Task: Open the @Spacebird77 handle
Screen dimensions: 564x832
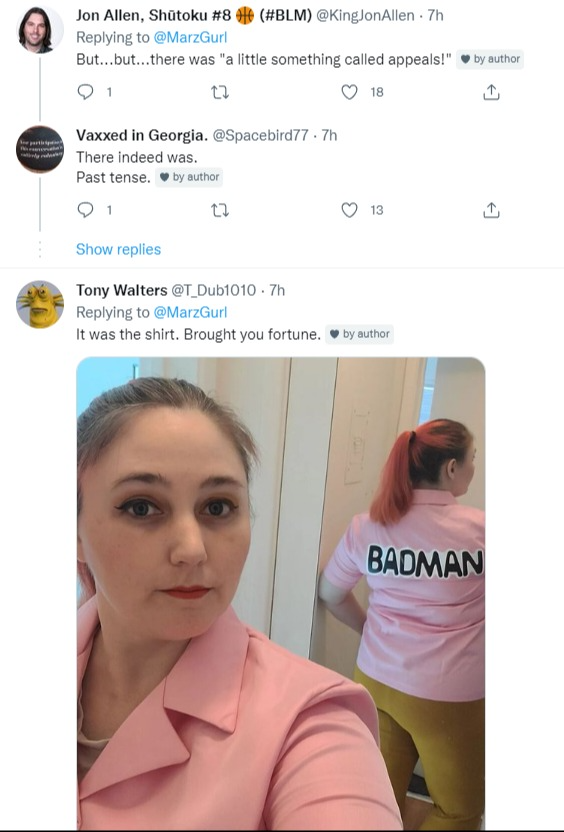Action: click(261, 135)
